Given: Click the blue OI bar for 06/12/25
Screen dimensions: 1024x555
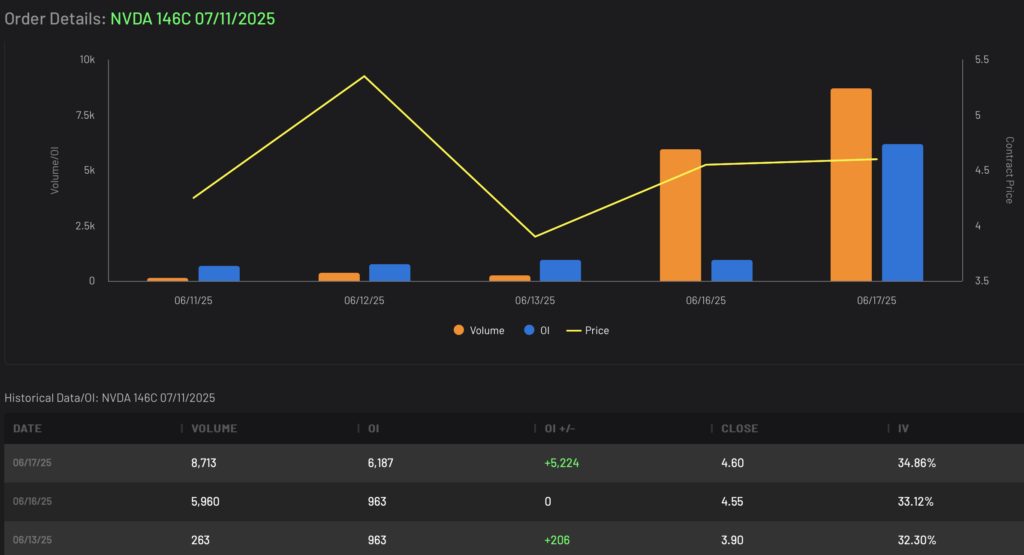Looking at the screenshot, I should (390, 273).
